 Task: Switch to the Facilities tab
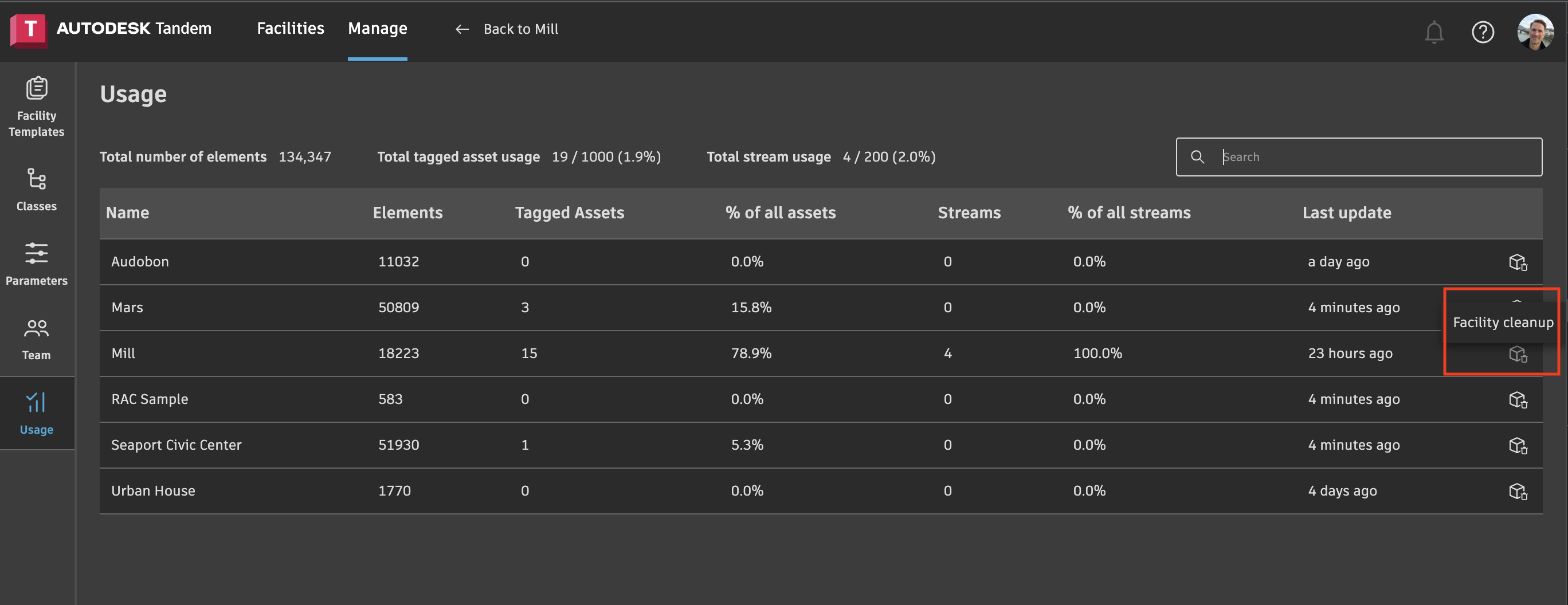[291, 29]
